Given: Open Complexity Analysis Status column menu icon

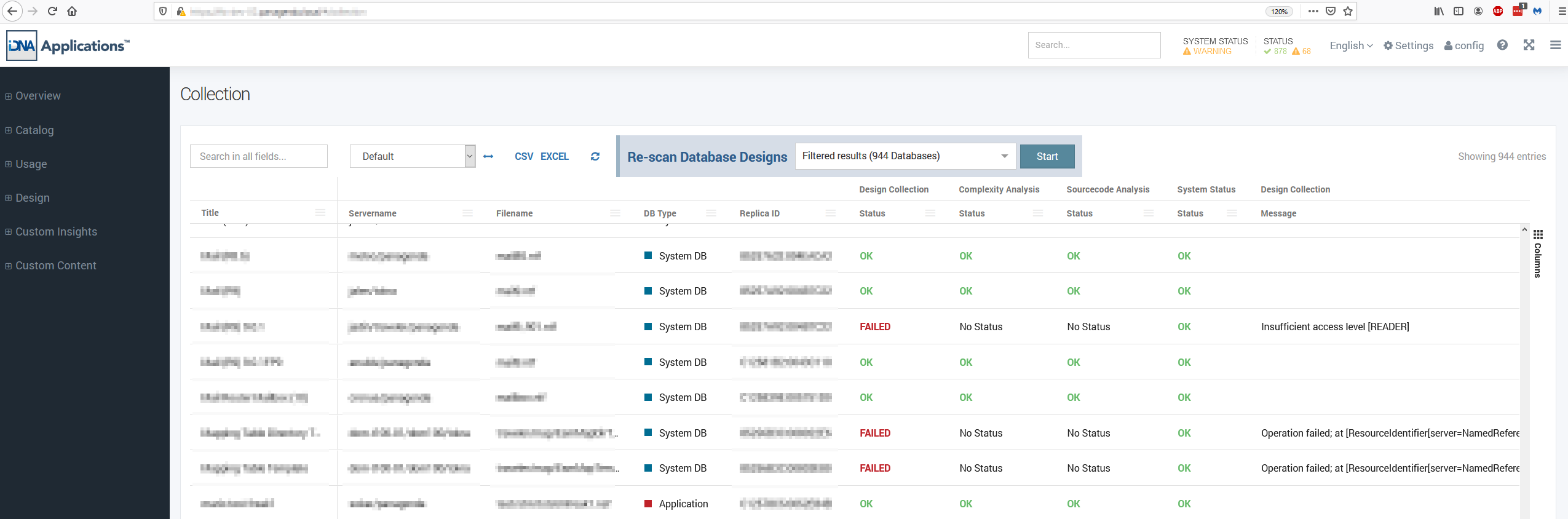Looking at the screenshot, I should click(1038, 213).
